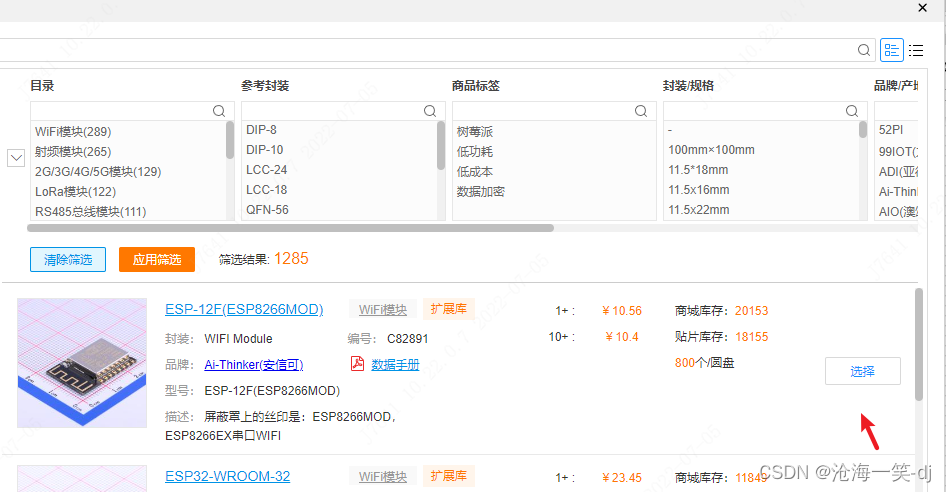Click the ESP-12F product thumbnail
The width and height of the screenshot is (946, 492).
82,363
